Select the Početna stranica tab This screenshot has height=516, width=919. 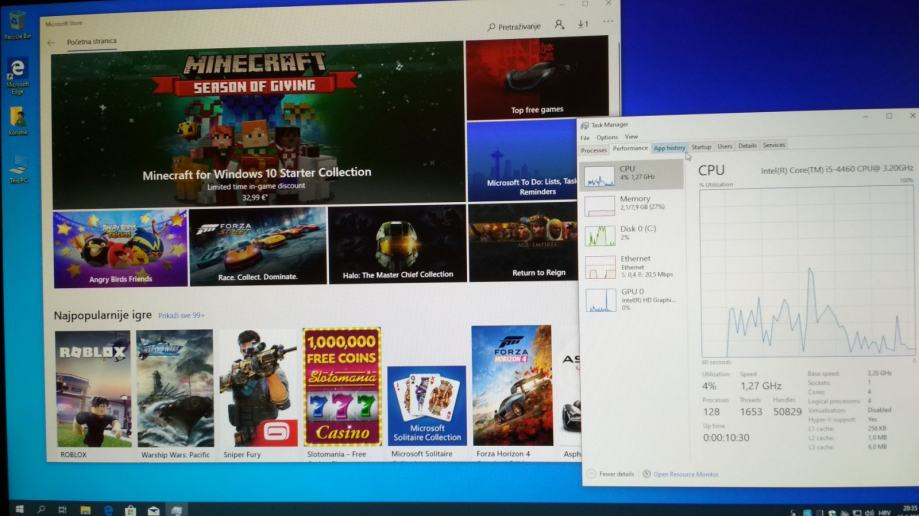coord(91,42)
